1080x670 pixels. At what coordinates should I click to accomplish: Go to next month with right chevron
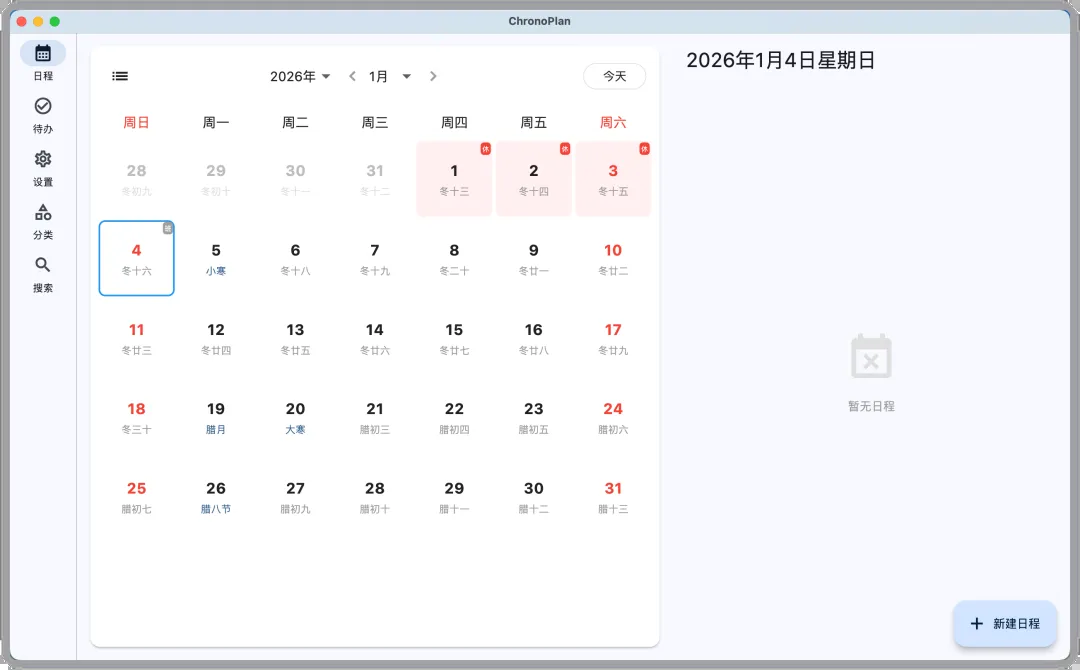pos(433,76)
